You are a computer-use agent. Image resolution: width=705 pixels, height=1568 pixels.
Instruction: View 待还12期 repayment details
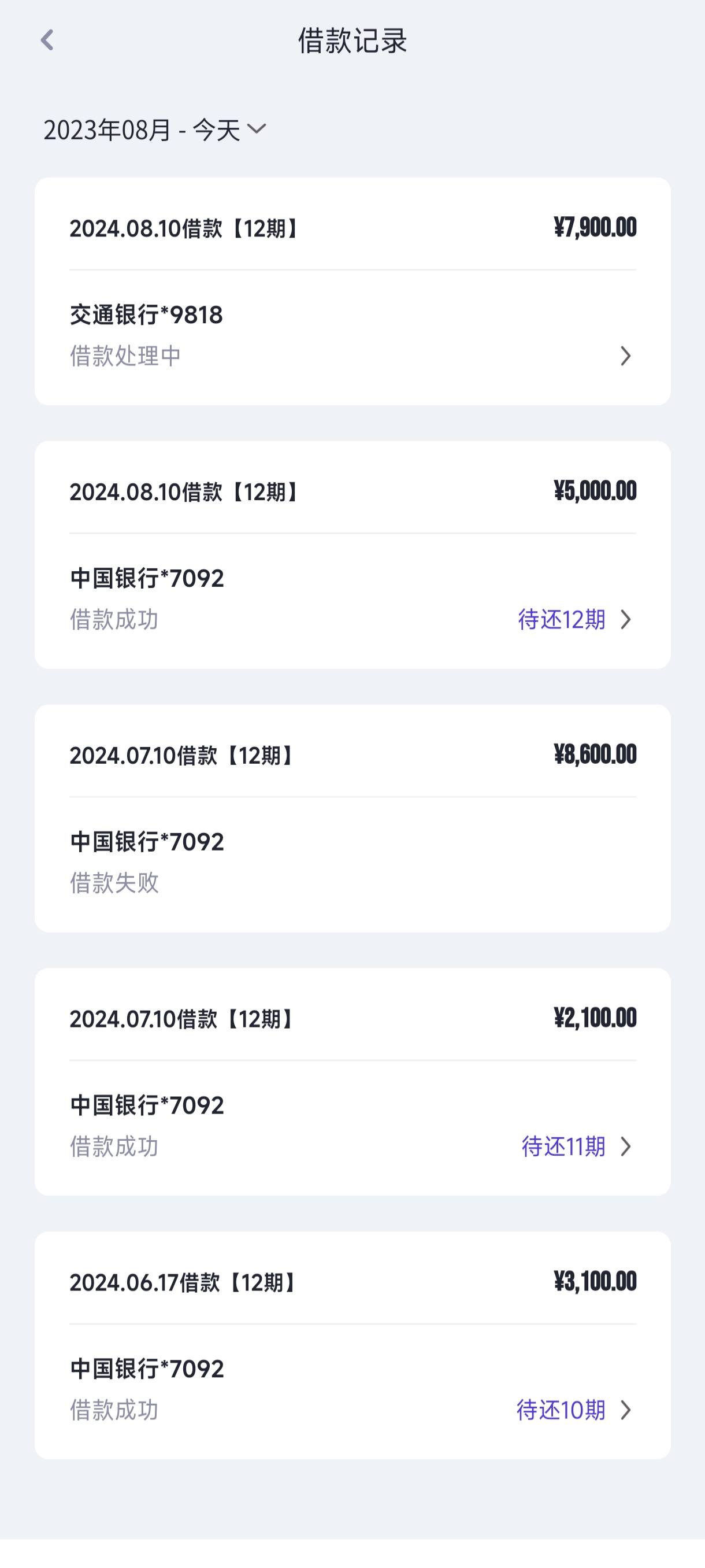562,619
